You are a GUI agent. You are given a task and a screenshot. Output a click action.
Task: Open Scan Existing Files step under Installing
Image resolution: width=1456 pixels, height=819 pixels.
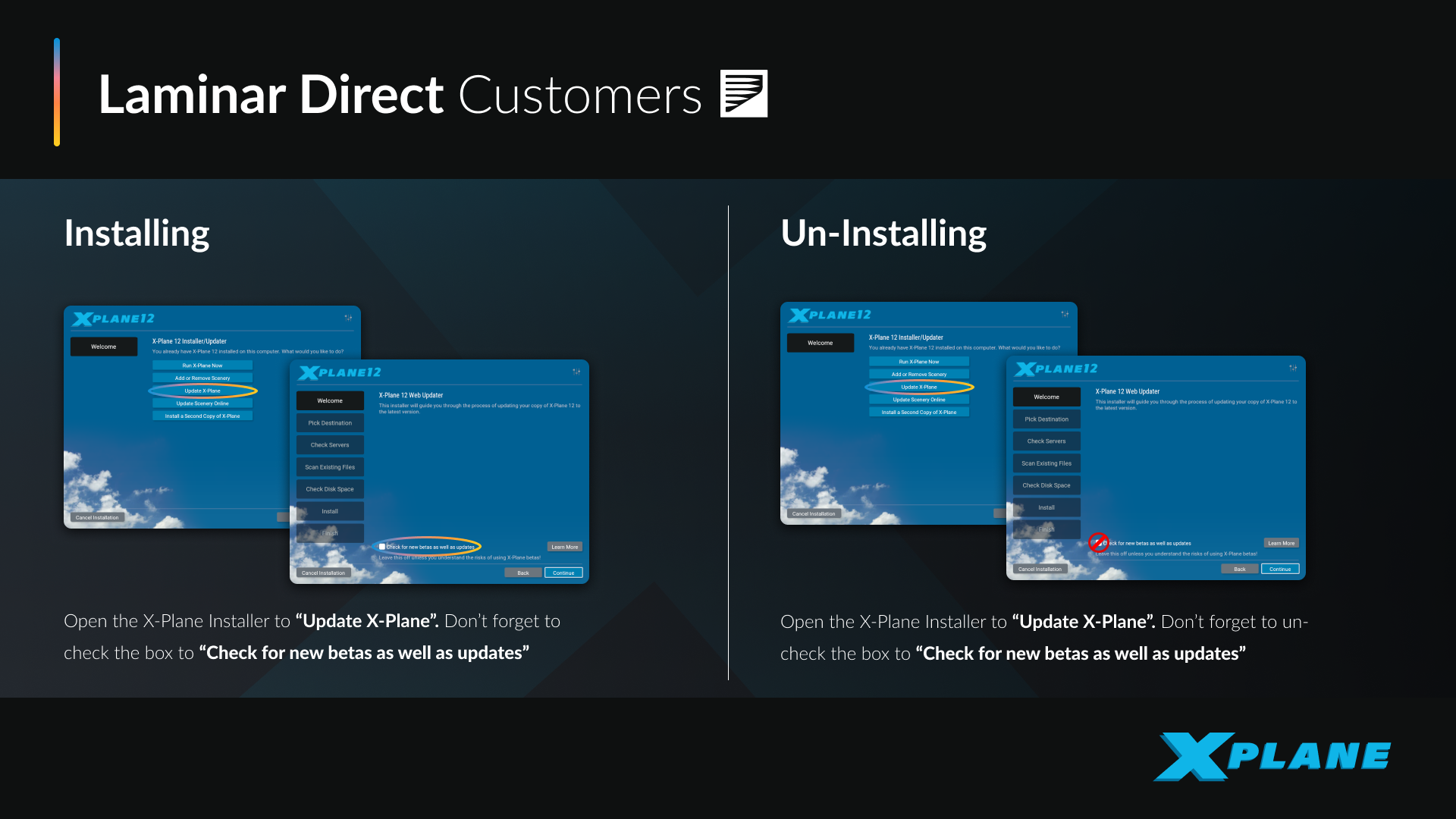click(330, 467)
